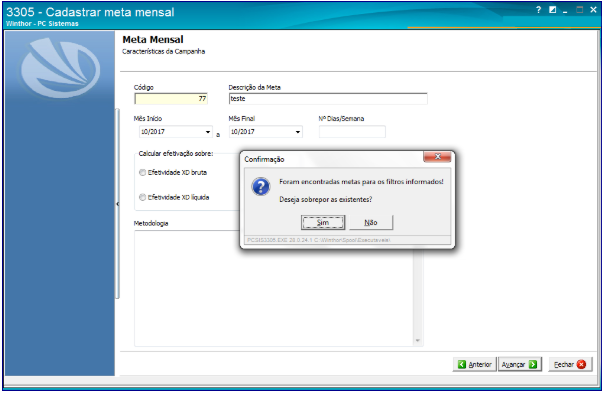
Task: Click the green right arrow on Avançar
Action: (x=533, y=364)
